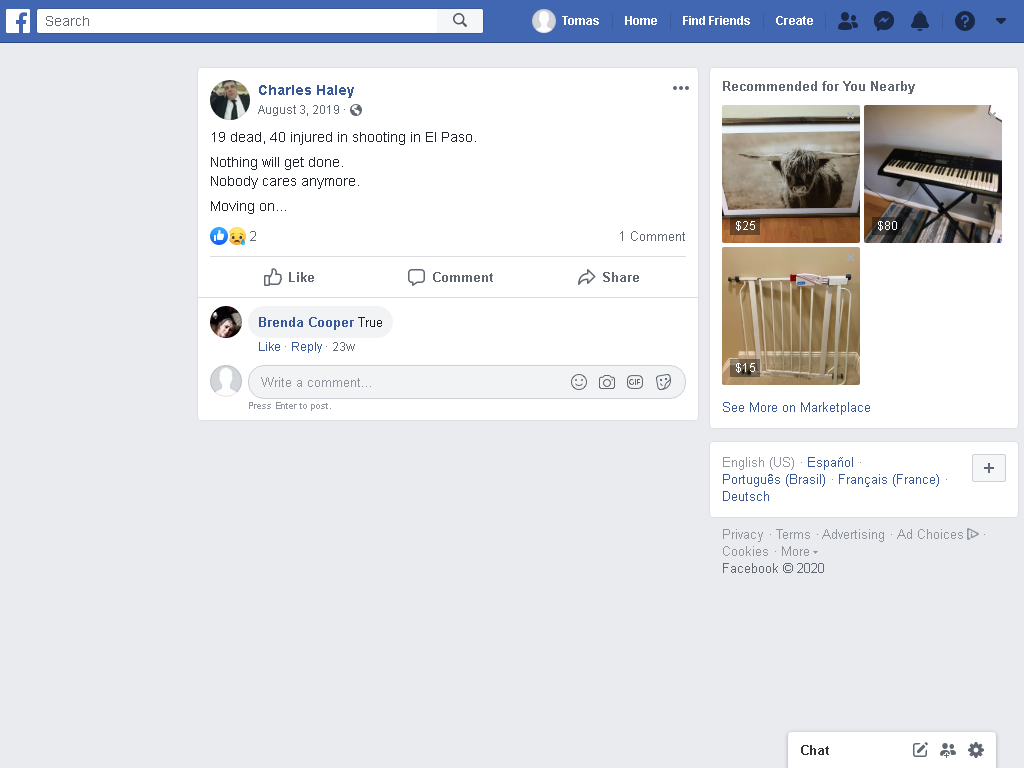This screenshot has height=768, width=1024.
Task: Like Charles Haley's post
Action: 289,278
